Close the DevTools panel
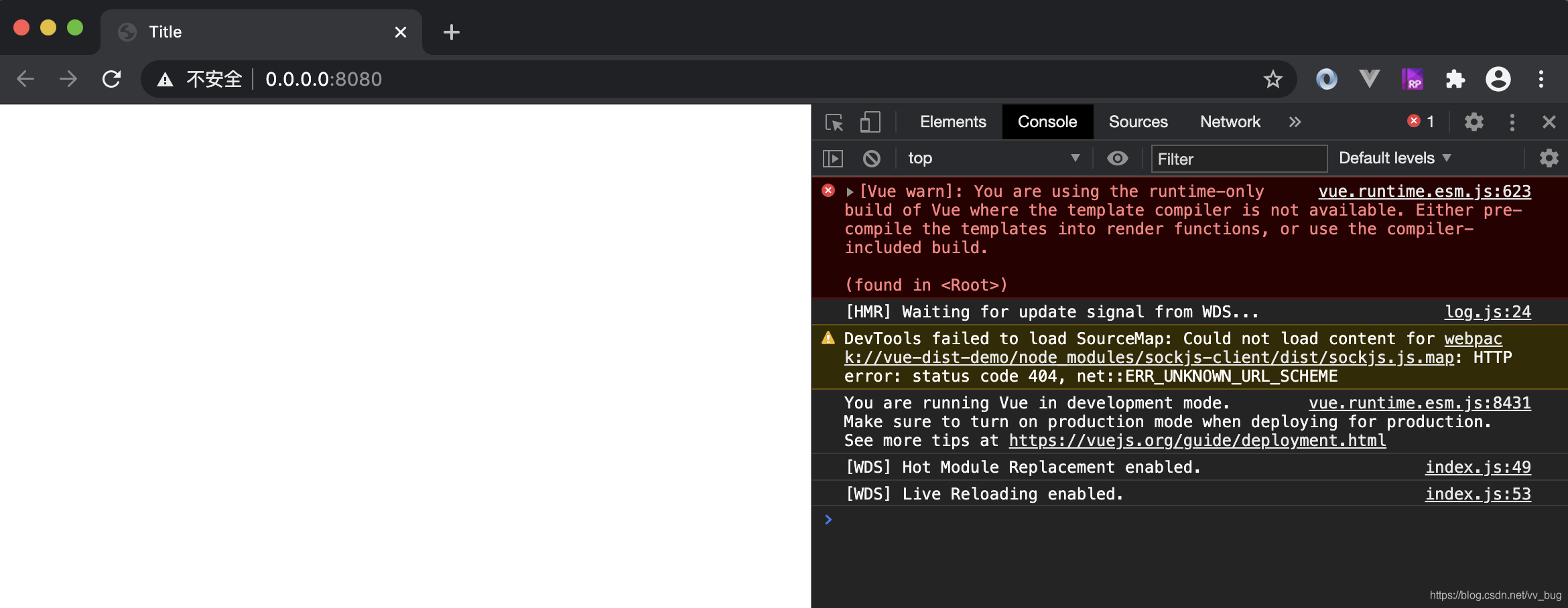This screenshot has height=608, width=1568. [x=1549, y=122]
